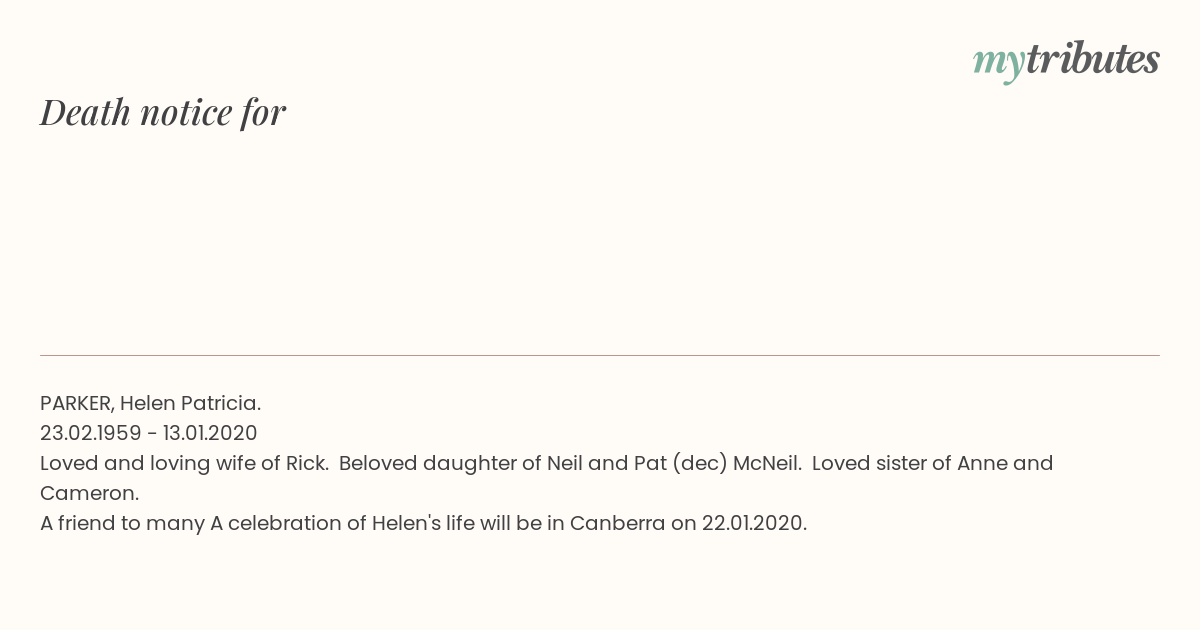
Task: Click the word "Cameron."
Action: (x=89, y=493)
